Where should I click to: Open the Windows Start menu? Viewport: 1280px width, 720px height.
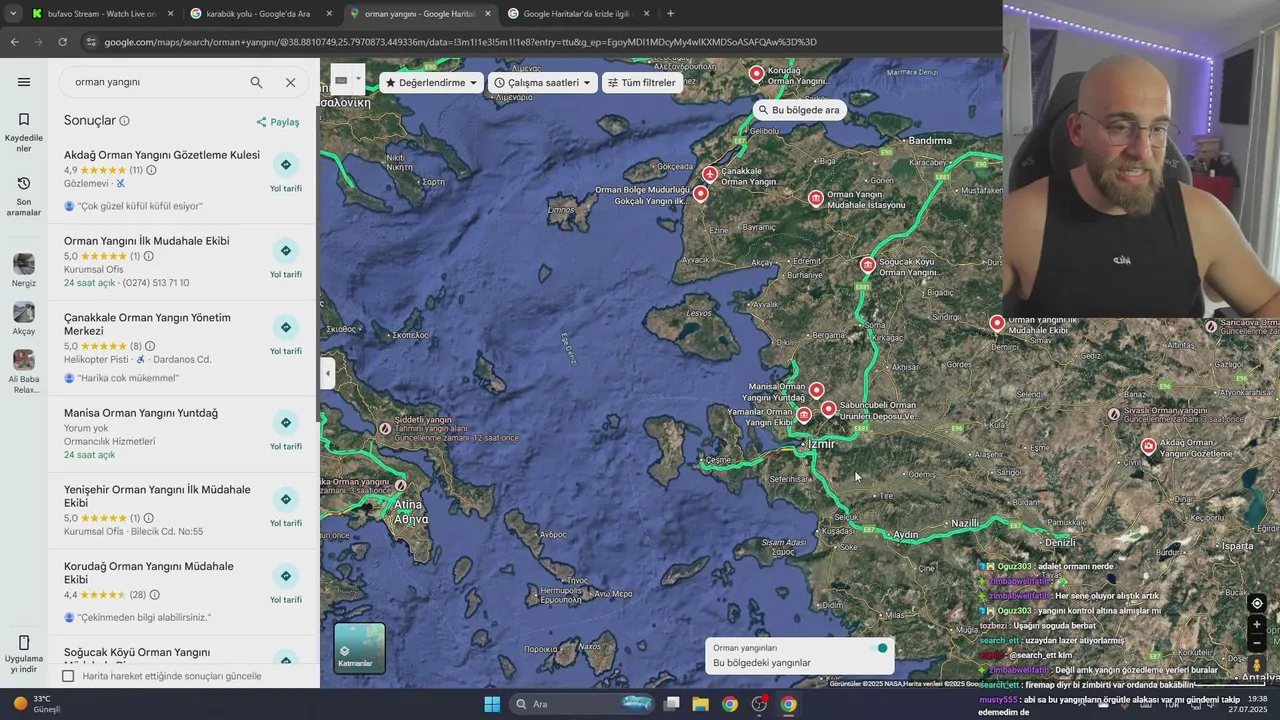(492, 704)
